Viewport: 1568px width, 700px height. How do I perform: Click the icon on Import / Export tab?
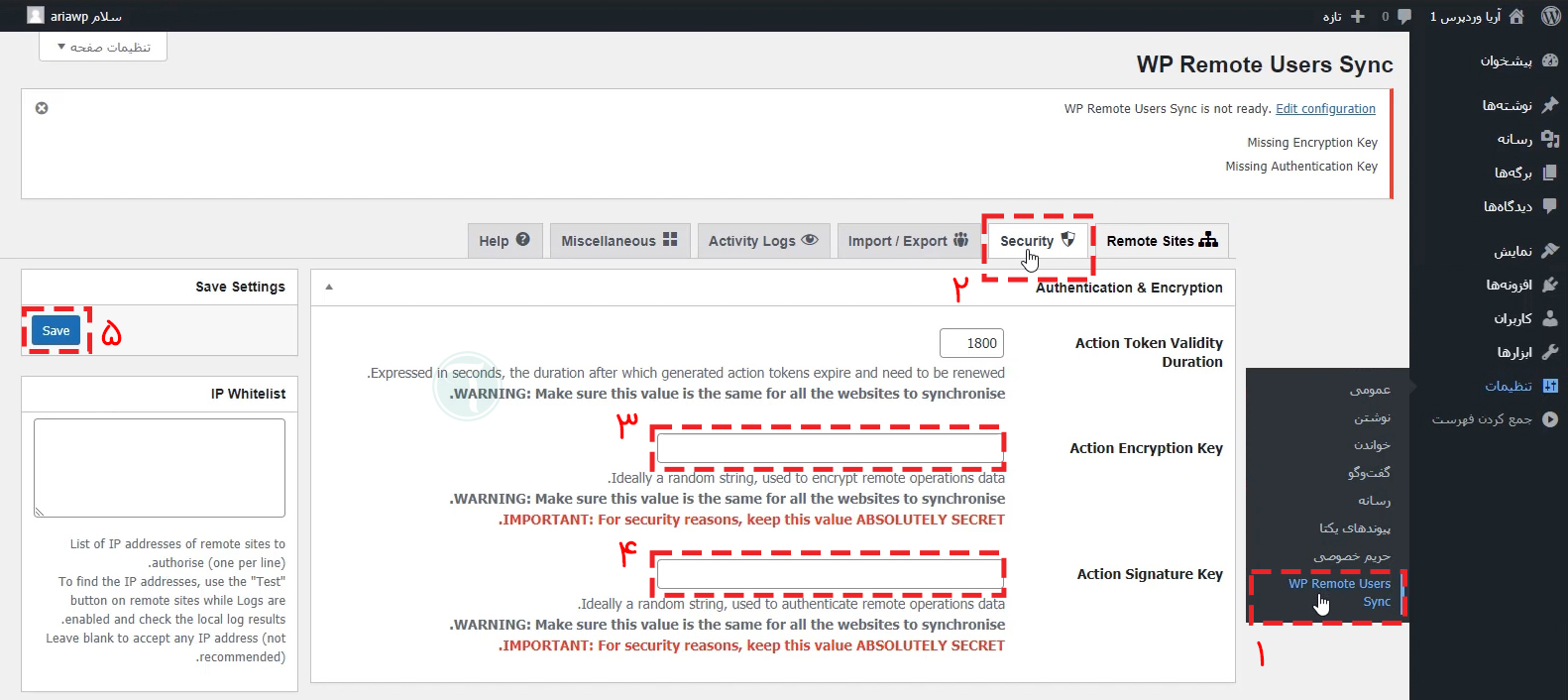tap(960, 240)
